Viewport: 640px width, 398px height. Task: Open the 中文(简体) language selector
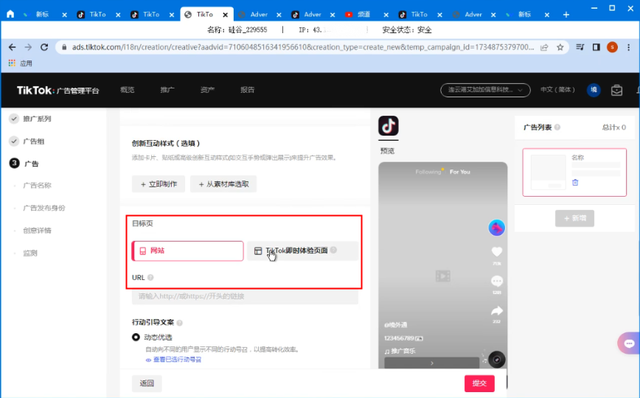[558, 90]
